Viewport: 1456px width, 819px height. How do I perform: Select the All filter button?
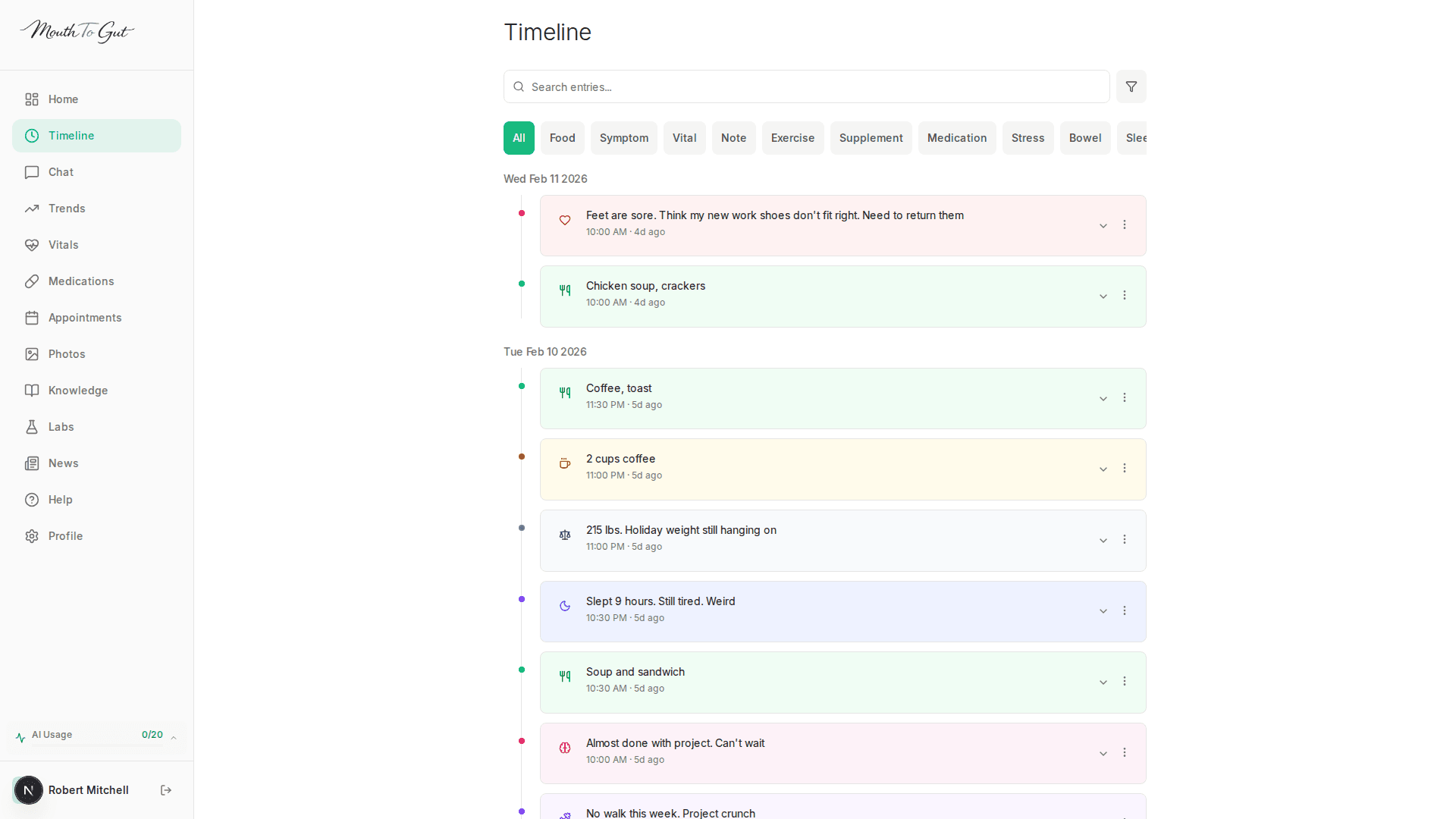coord(518,138)
